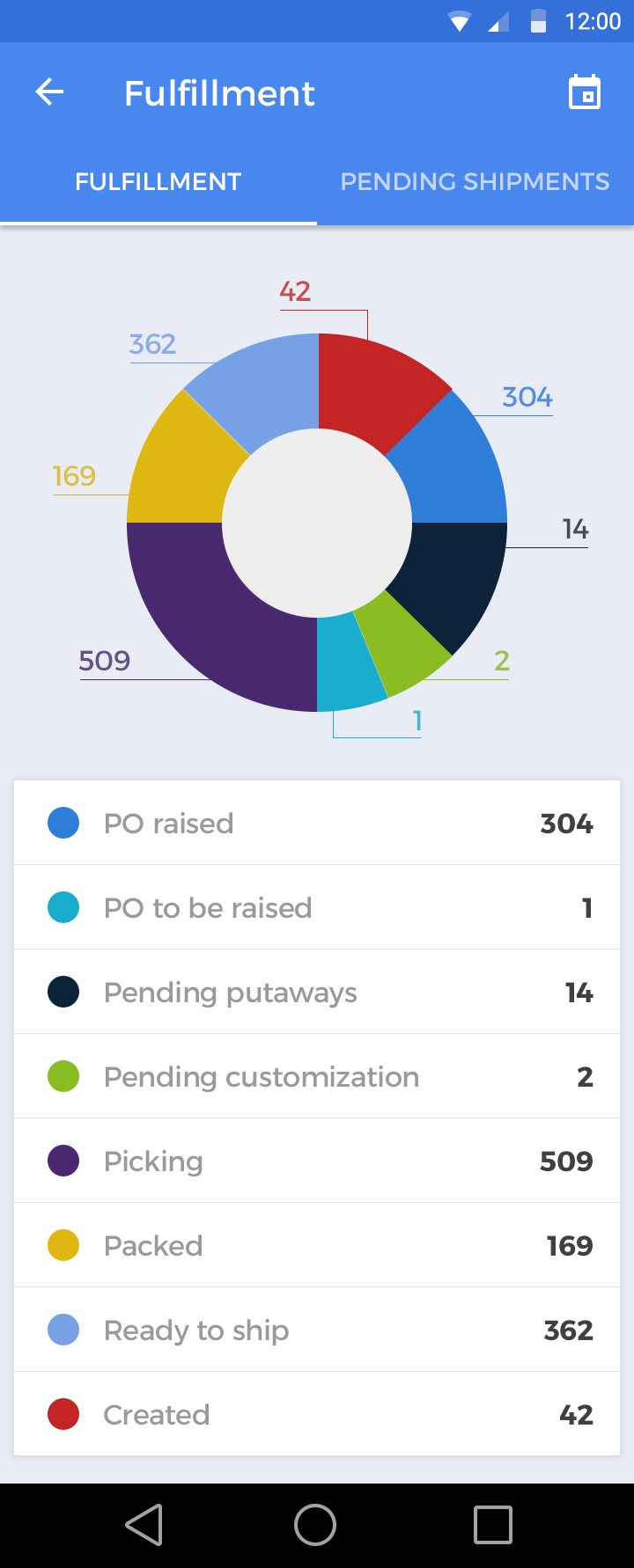Tap the battery status icon

click(538, 21)
